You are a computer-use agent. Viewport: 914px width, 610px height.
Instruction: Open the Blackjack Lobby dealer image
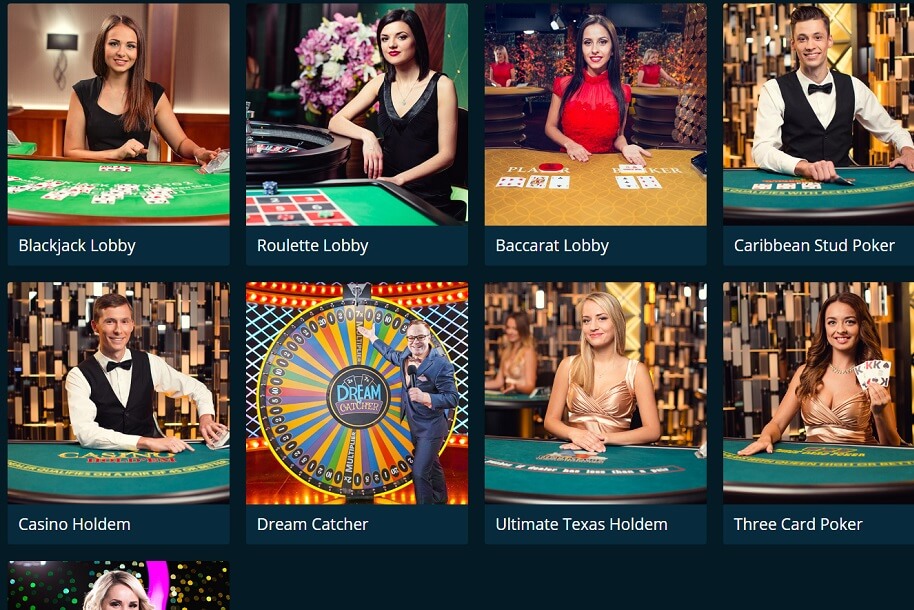point(118,114)
